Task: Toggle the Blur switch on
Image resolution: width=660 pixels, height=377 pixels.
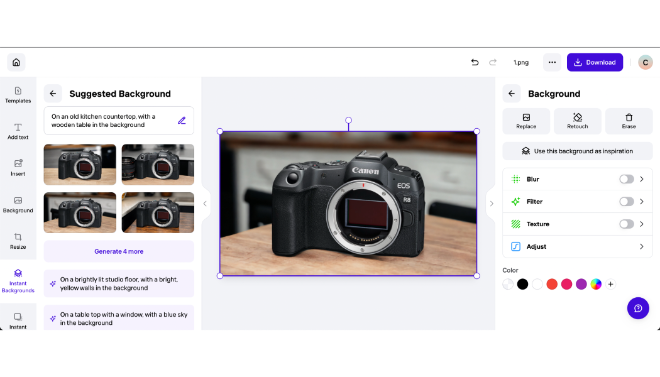Action: pyautogui.click(x=626, y=179)
